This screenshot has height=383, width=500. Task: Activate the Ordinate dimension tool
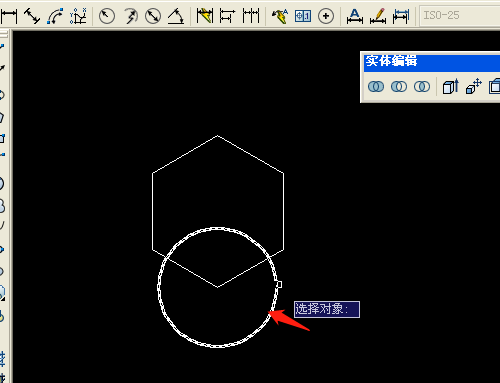(78, 16)
